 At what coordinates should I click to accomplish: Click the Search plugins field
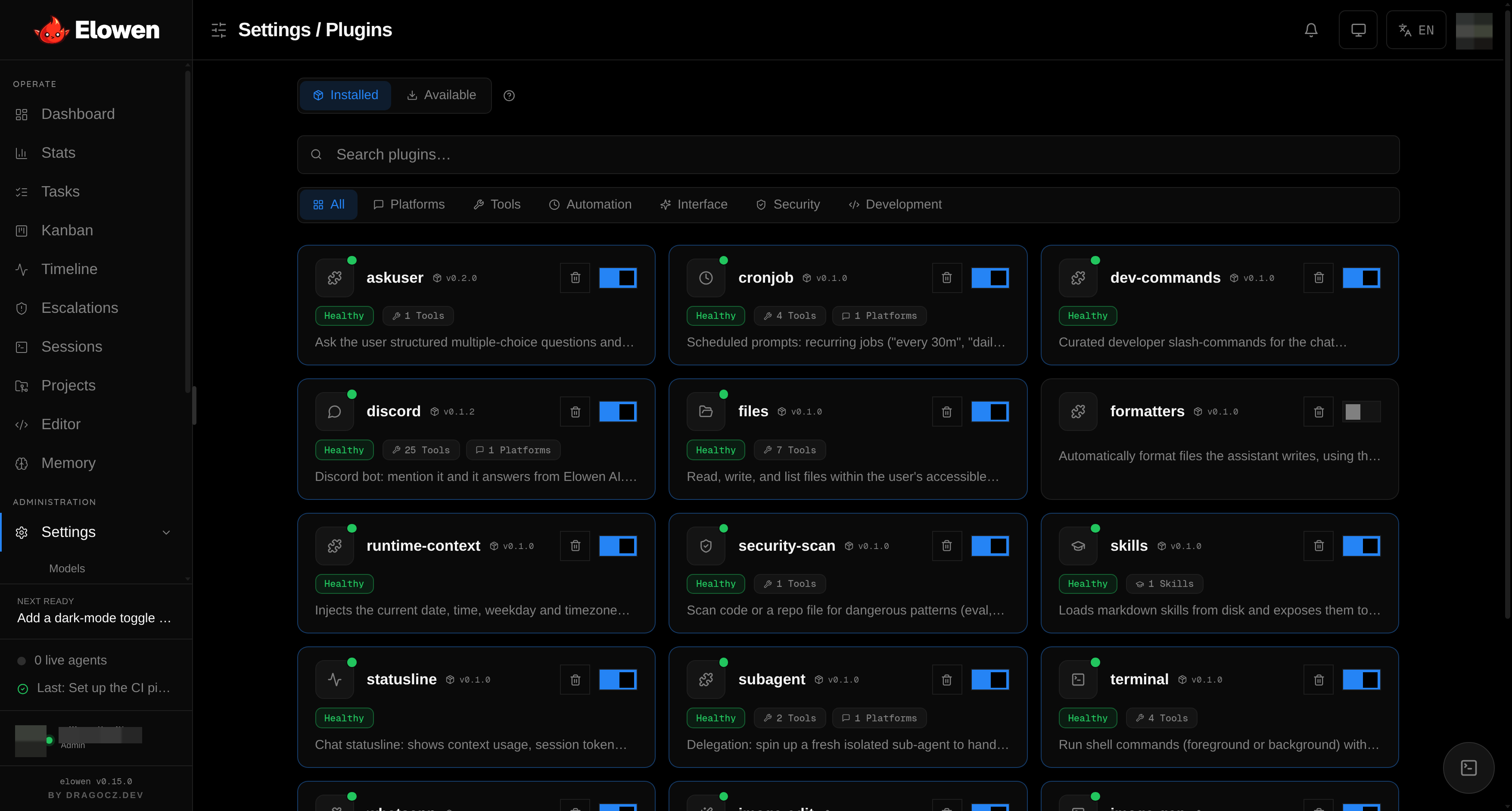[x=848, y=154]
